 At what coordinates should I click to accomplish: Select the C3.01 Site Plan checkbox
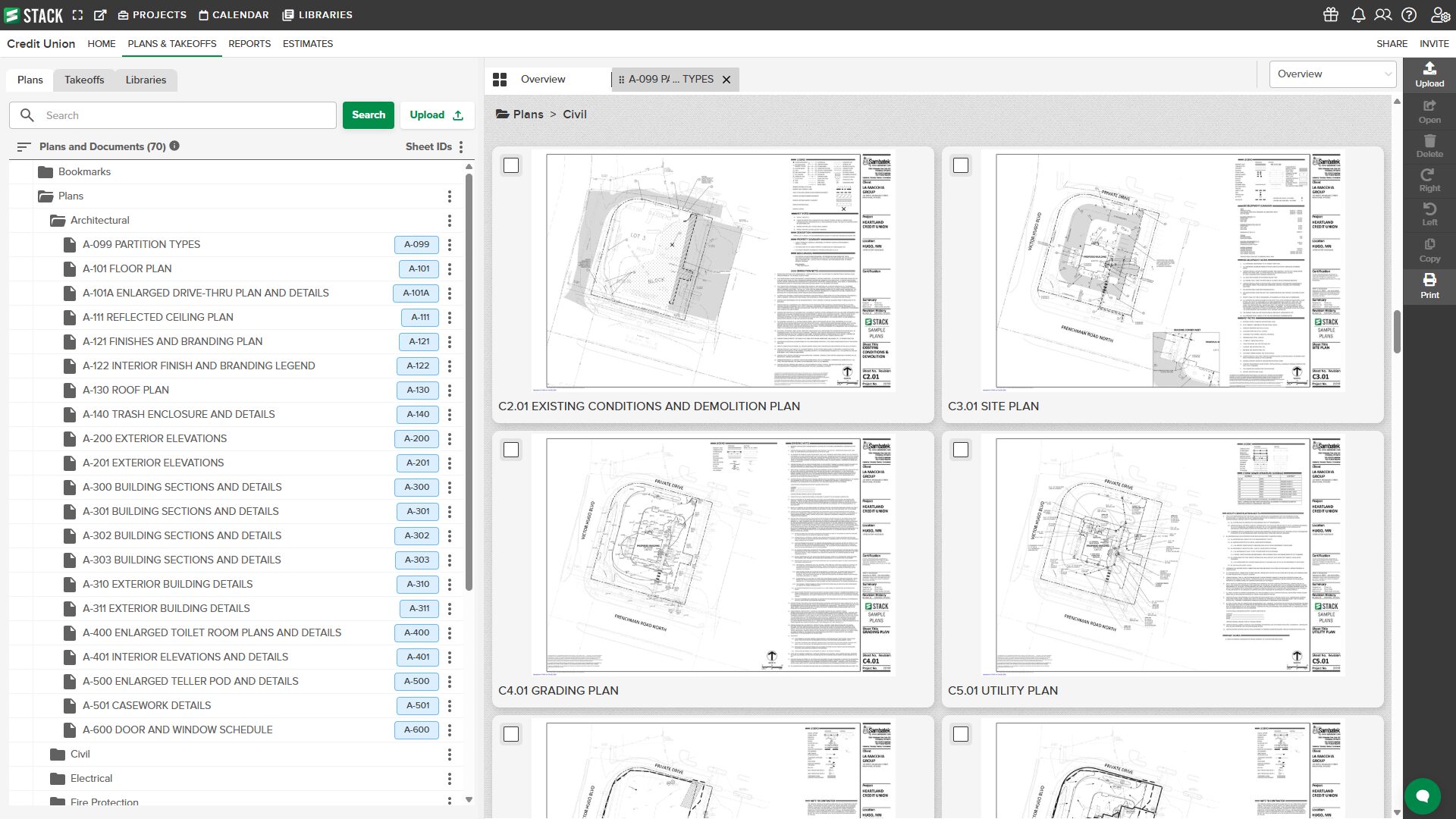pyautogui.click(x=961, y=165)
